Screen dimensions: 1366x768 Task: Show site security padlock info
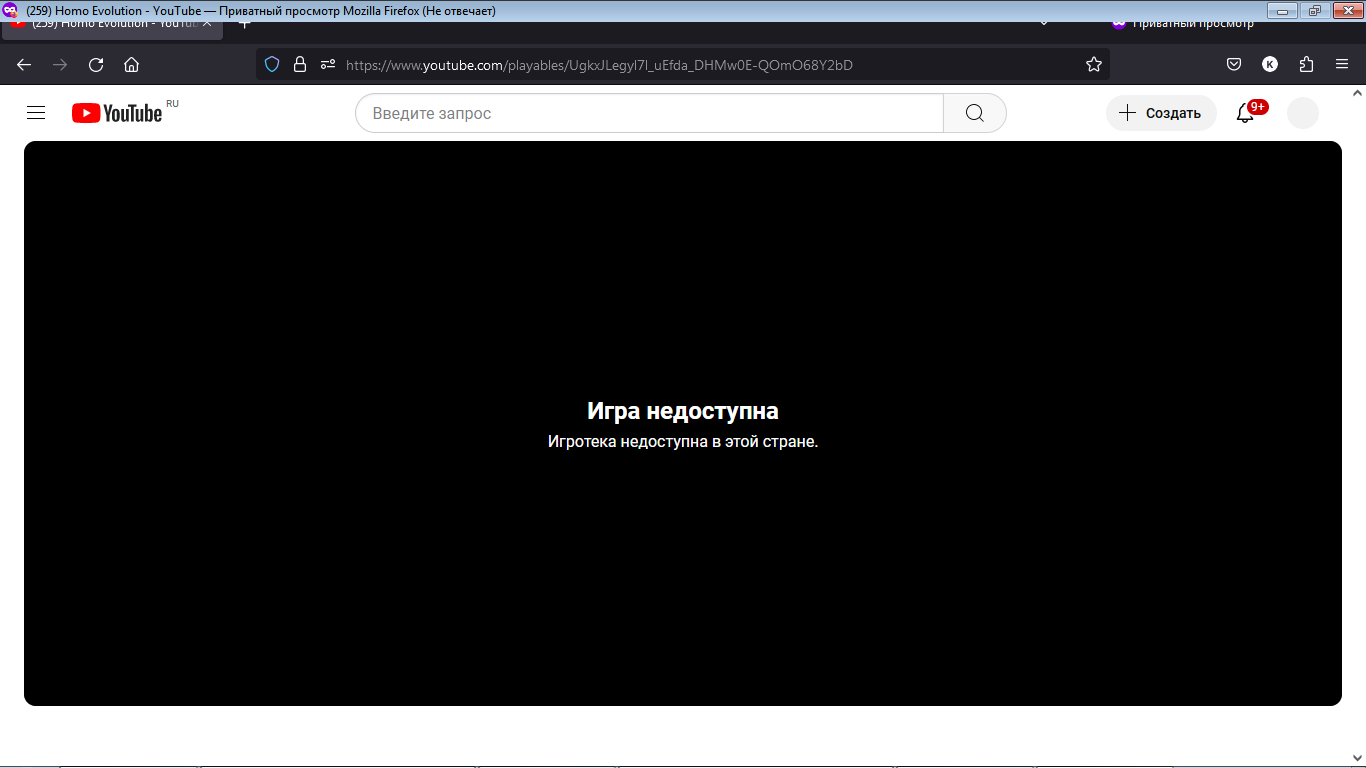299,65
